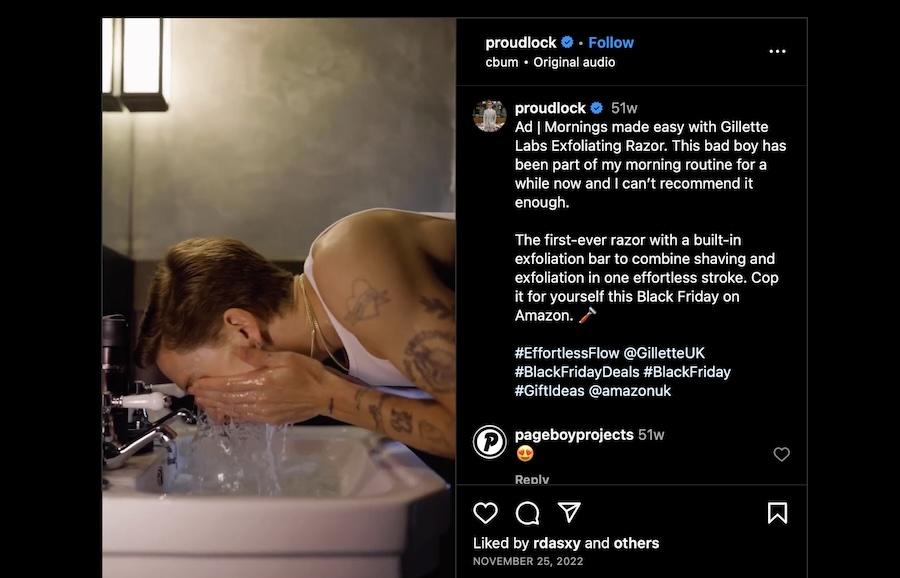Screen dimensions: 900x578
Task: View rdasxy profile from the likes line
Action: [556, 543]
